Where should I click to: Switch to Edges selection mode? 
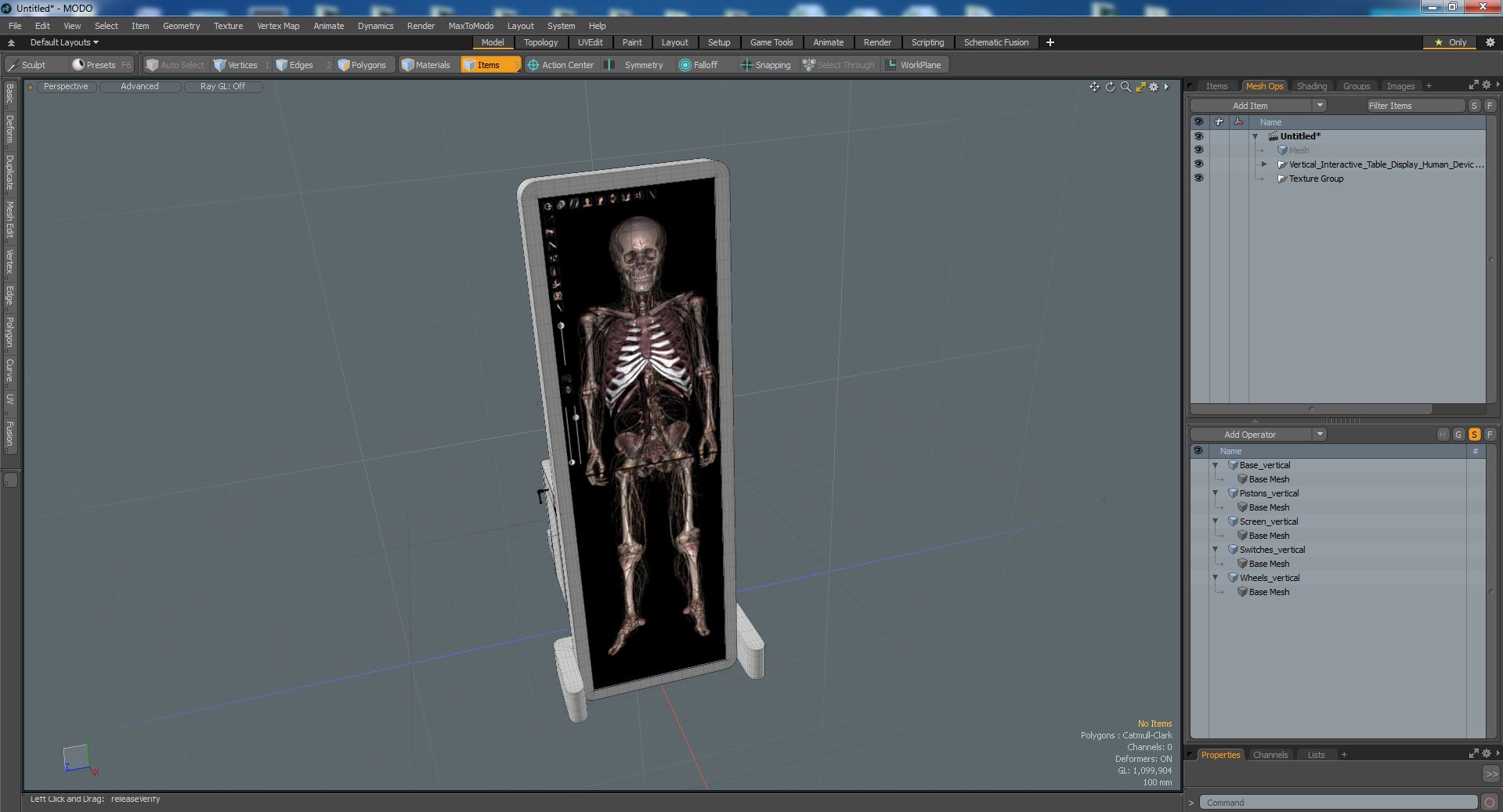click(x=302, y=65)
